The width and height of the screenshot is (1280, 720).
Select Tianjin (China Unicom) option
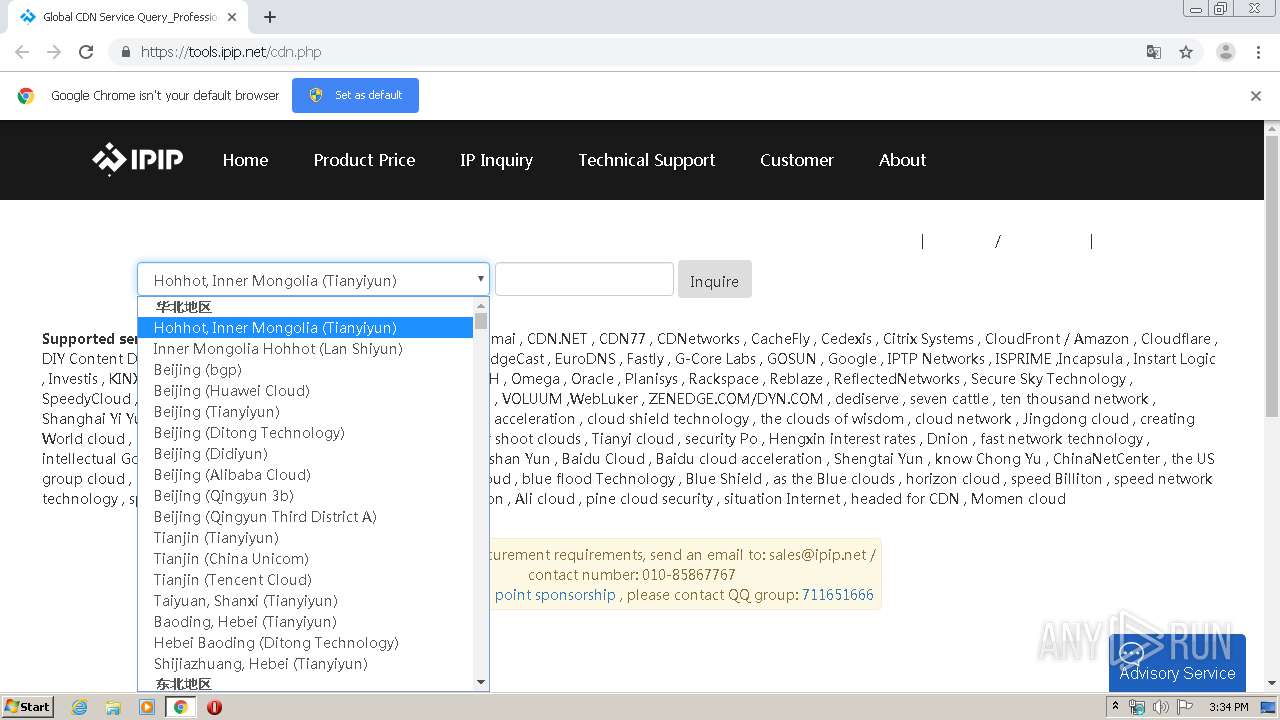(305, 558)
